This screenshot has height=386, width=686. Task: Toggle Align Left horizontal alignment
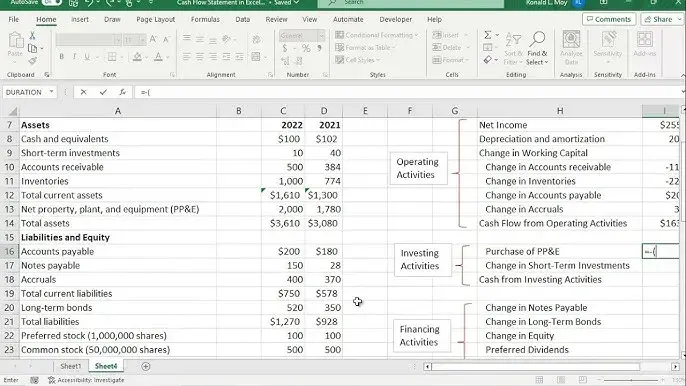[187, 56]
